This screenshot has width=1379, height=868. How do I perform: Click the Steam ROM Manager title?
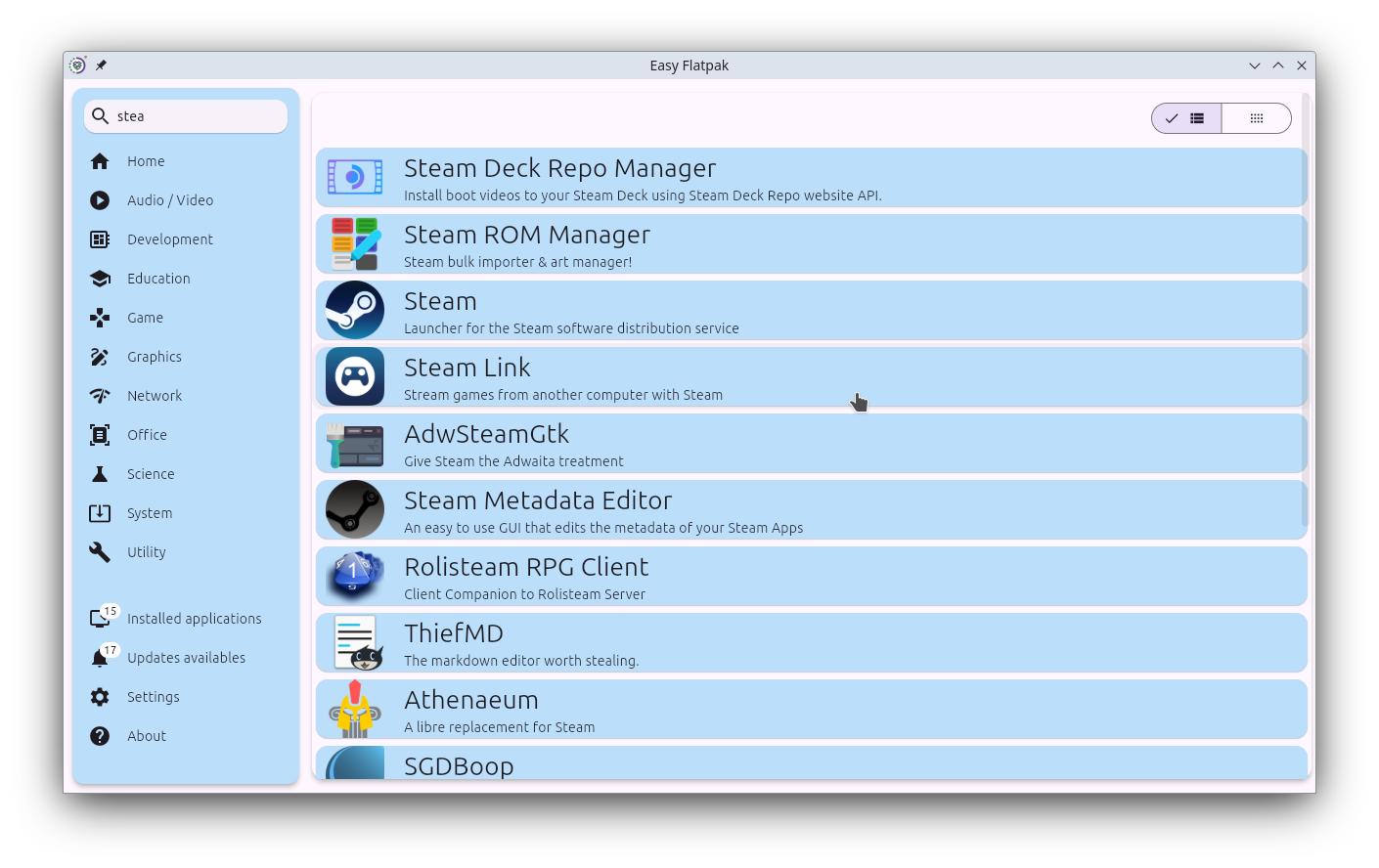pos(527,235)
